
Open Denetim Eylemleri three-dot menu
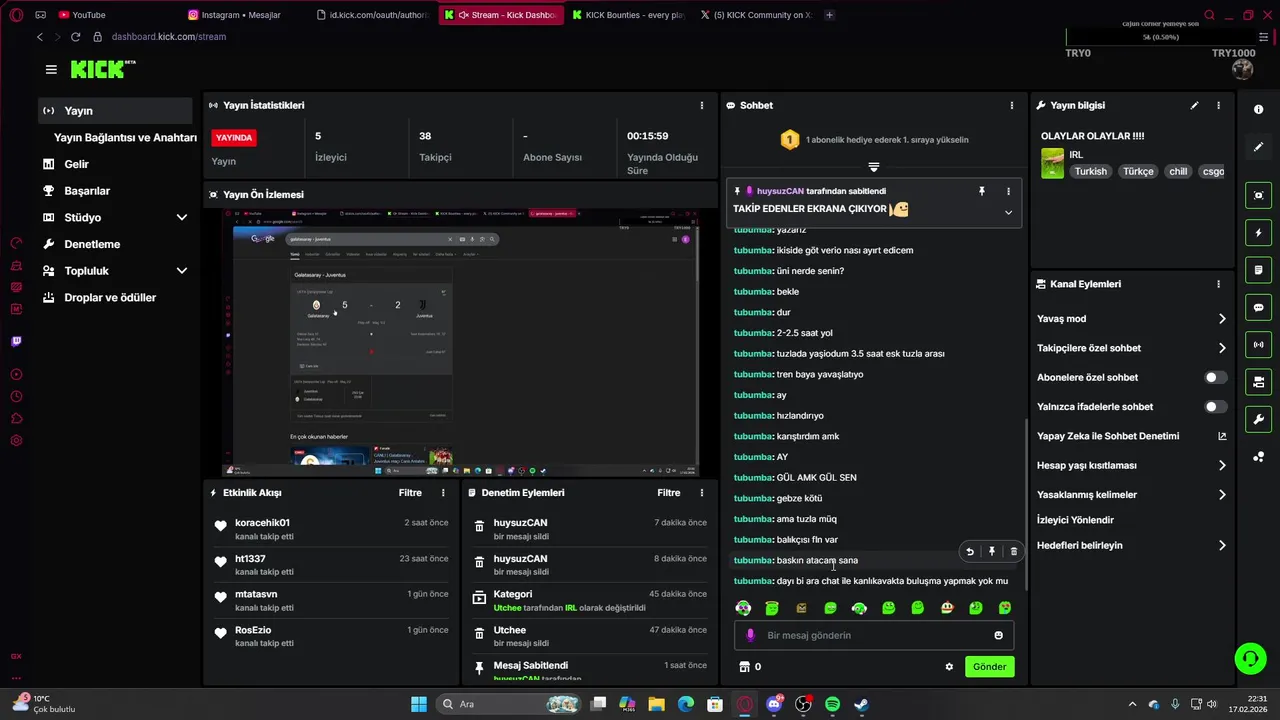(x=701, y=493)
